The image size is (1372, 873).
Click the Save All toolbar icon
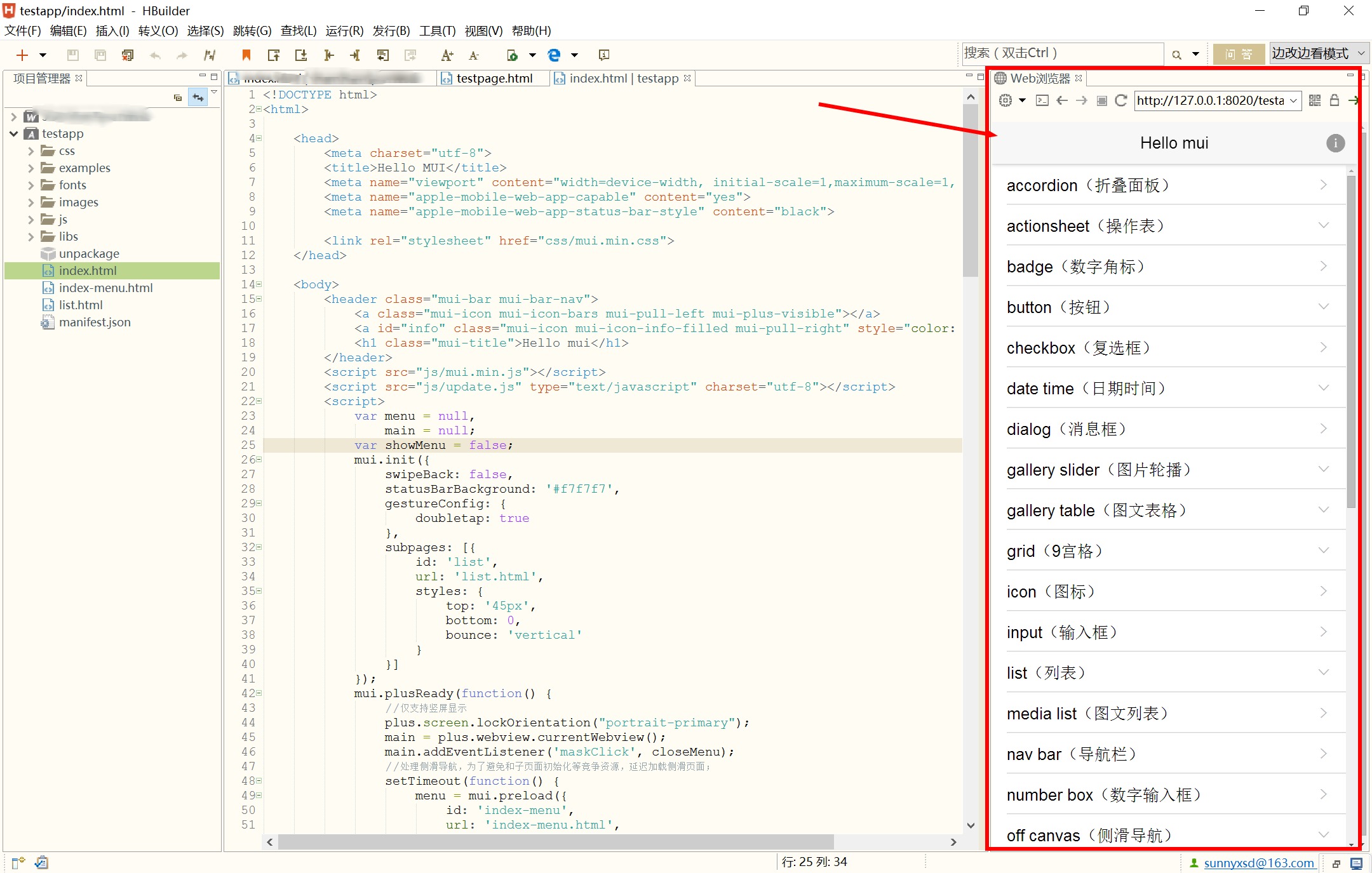pos(100,55)
